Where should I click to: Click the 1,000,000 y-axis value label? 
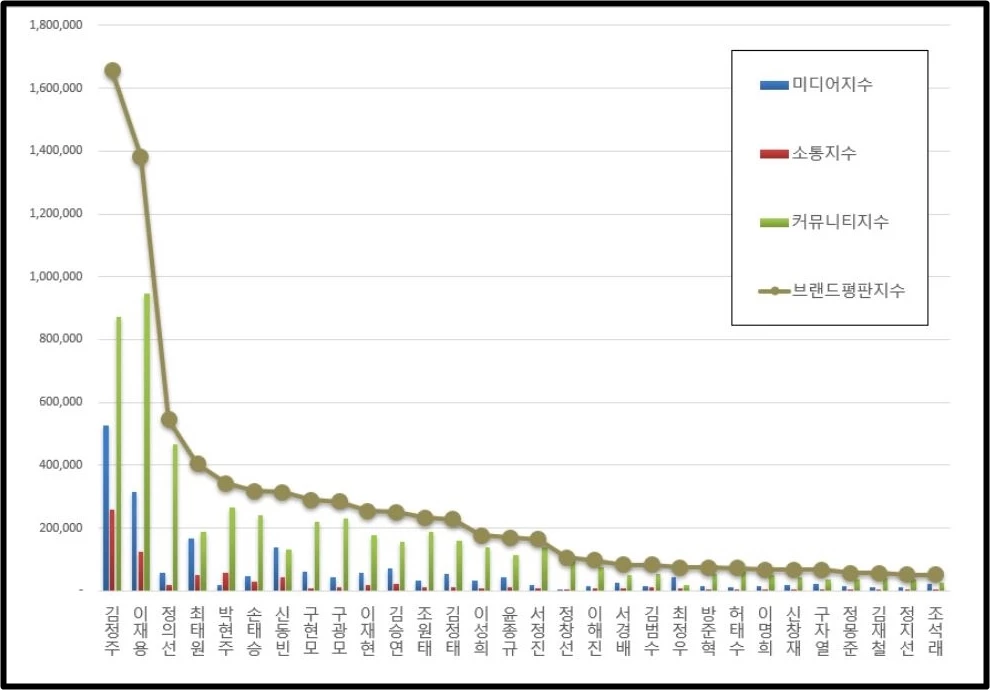(x=55, y=276)
